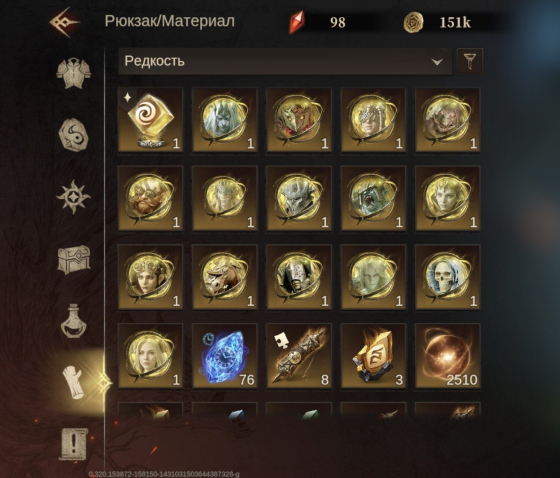Screen dimensions: 560x478
Task: Switch to the potion flask category
Action: [x=74, y=321]
